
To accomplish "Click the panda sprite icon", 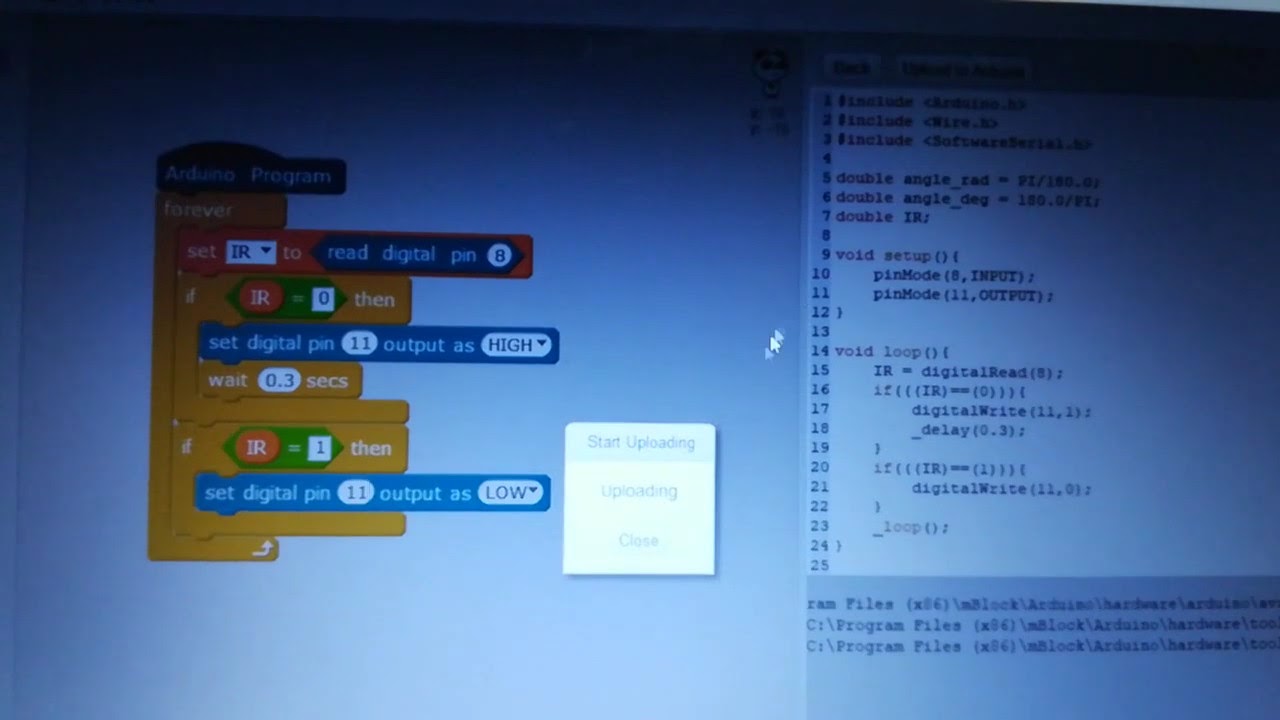I will click(769, 73).
